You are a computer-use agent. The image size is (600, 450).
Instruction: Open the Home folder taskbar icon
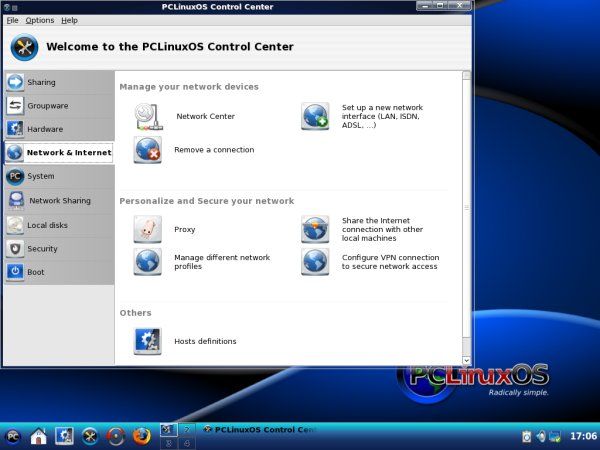[x=38, y=437]
